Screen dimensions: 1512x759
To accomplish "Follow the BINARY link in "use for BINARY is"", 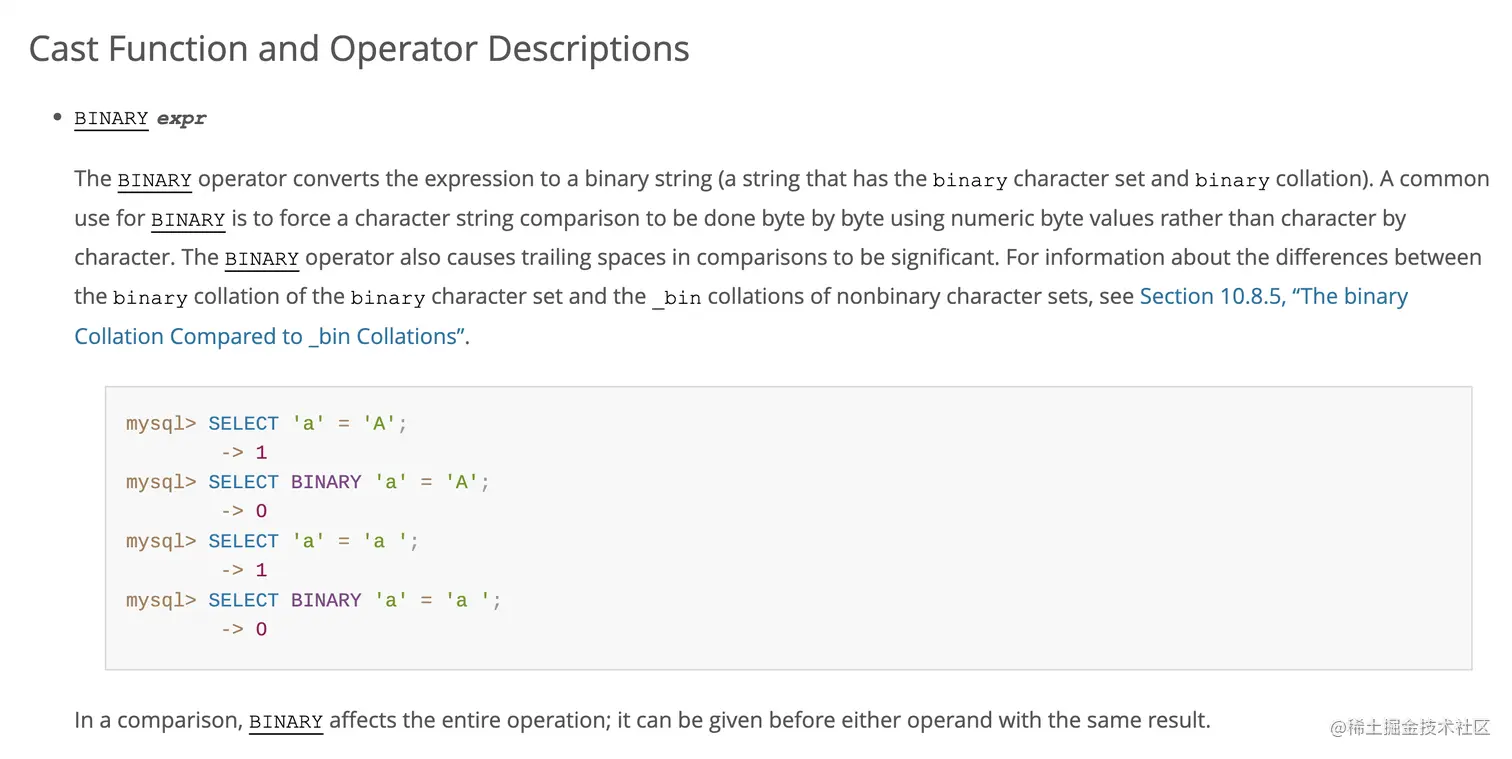I will point(188,219).
